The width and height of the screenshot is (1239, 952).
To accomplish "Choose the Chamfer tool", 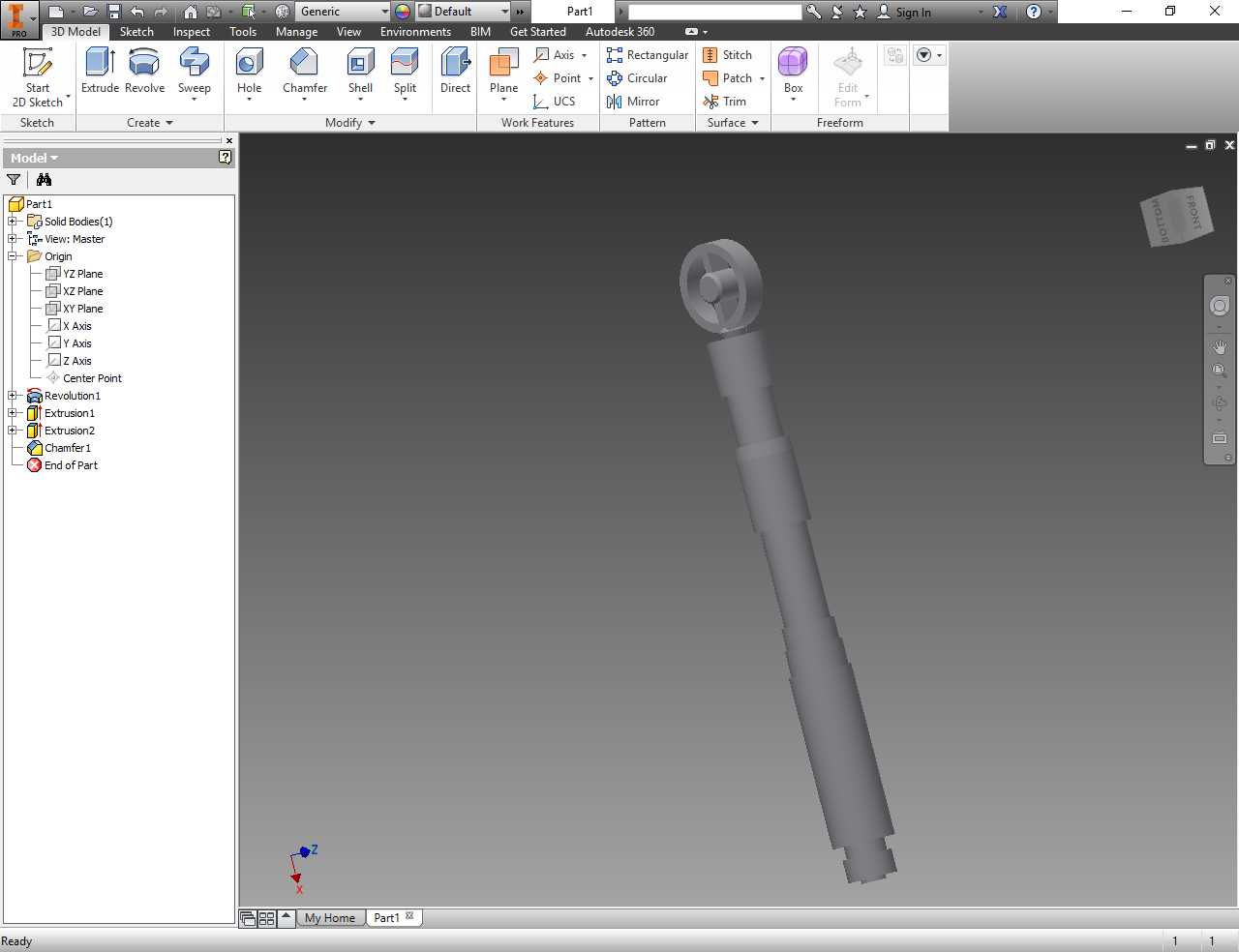I will pyautogui.click(x=305, y=74).
